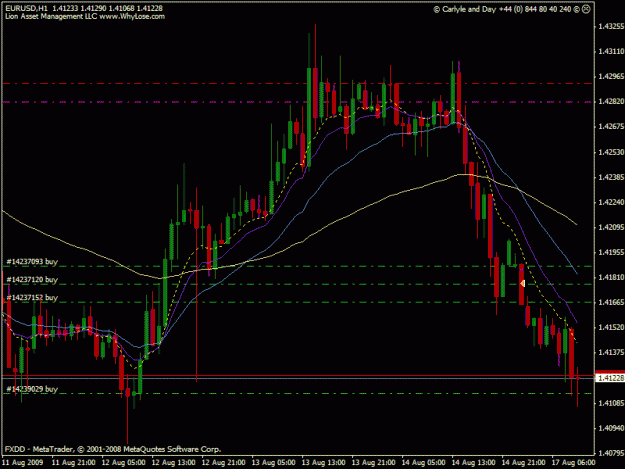Click the 1.42385 price scale label
The image size is (625, 469).
click(x=611, y=177)
